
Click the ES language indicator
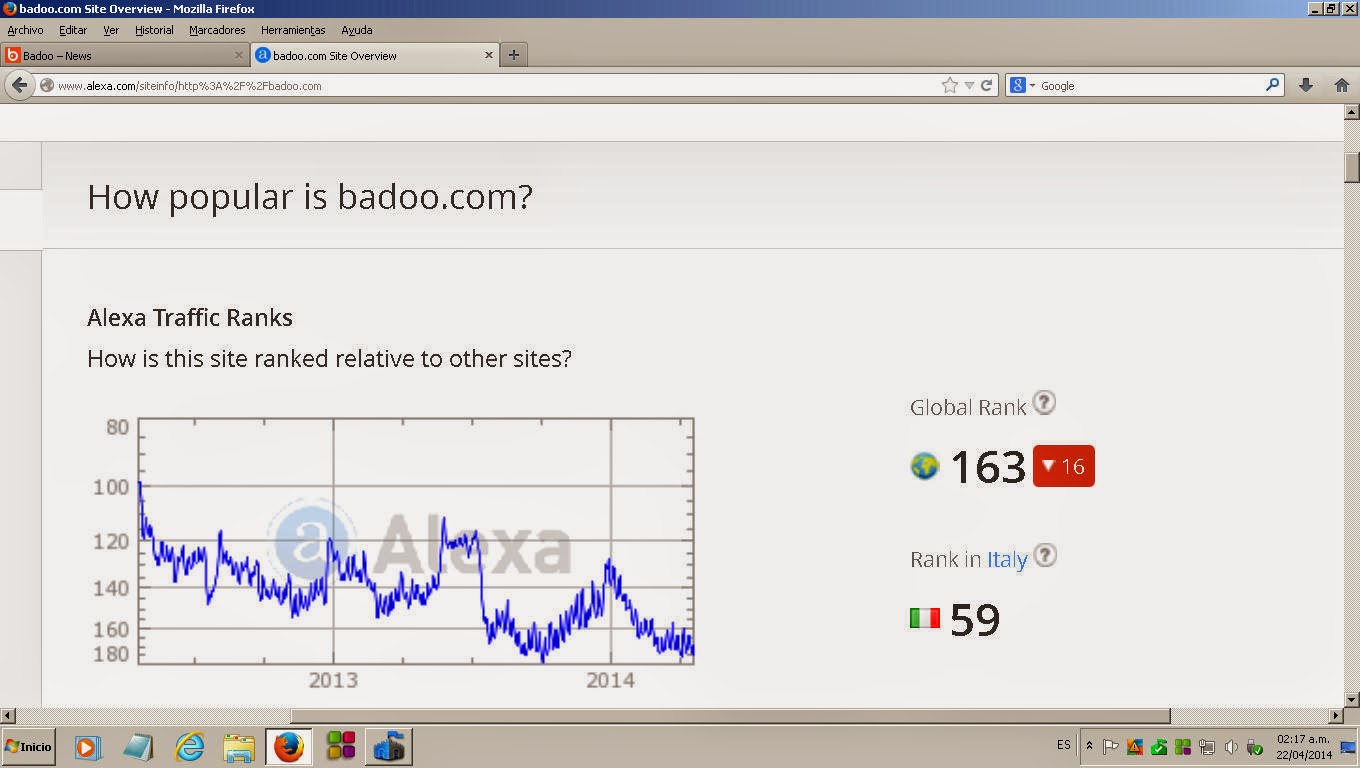[1063, 745]
